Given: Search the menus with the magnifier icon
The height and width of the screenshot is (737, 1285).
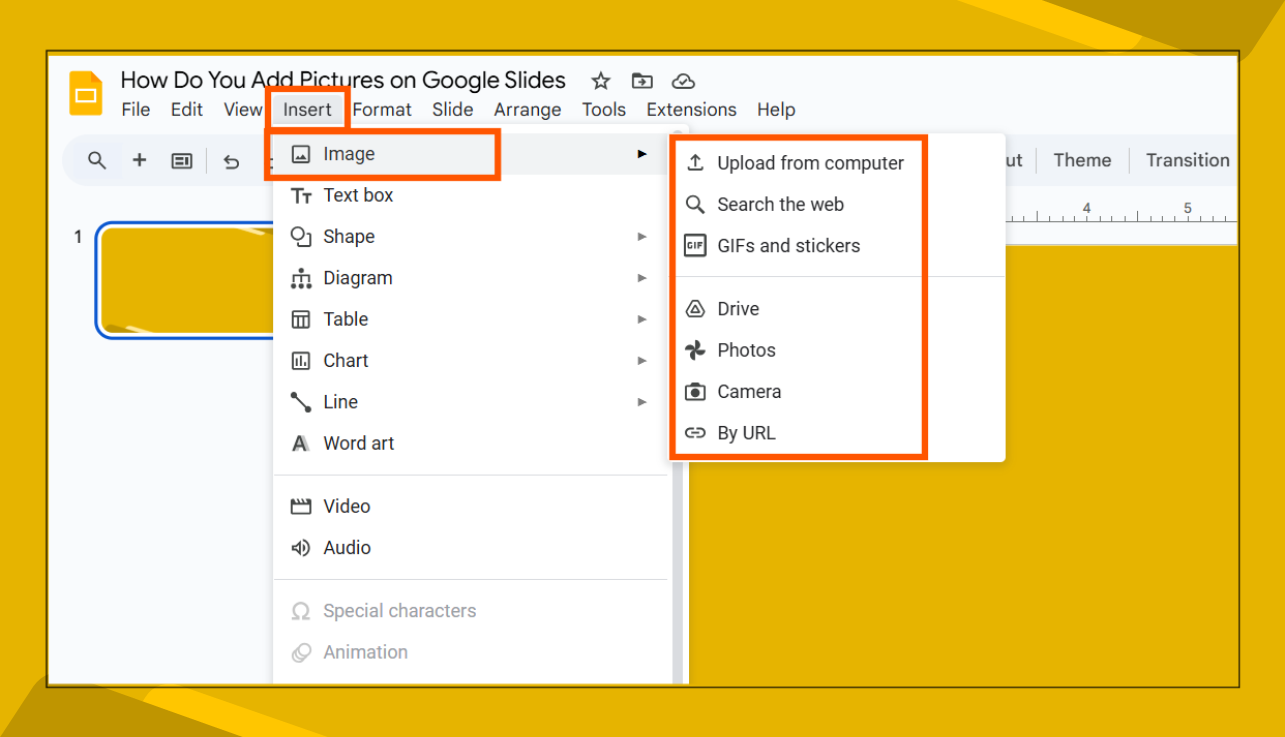Looking at the screenshot, I should [96, 160].
